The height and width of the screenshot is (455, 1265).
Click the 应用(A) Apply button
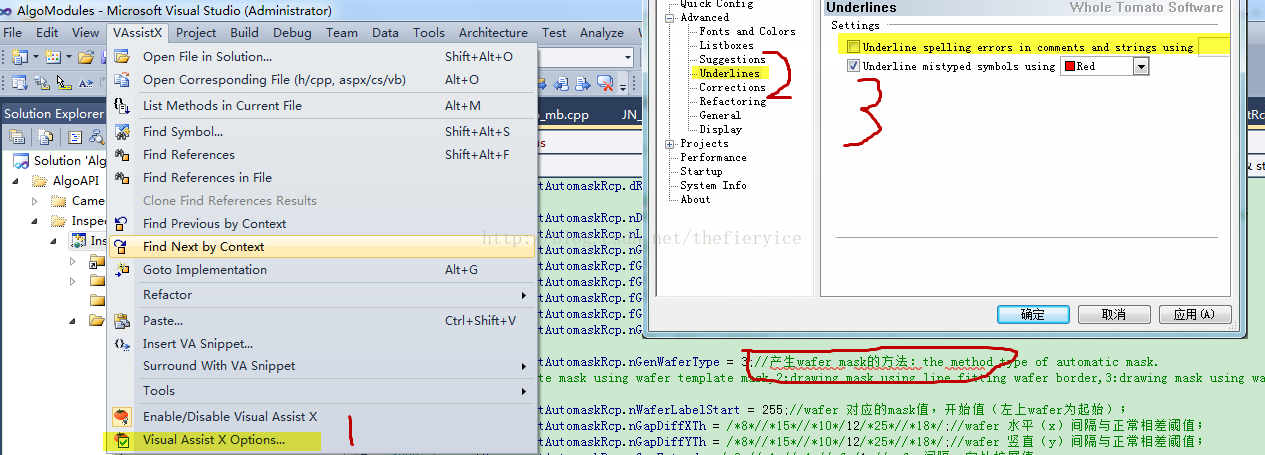click(x=1193, y=314)
